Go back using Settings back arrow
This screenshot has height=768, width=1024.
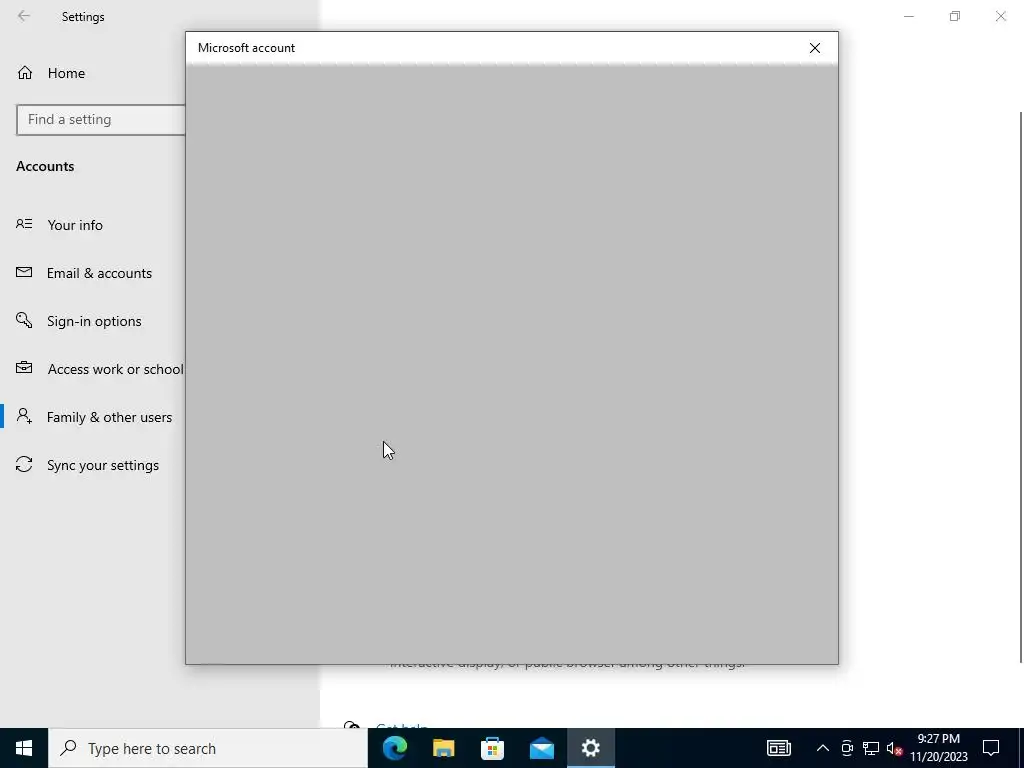[24, 16]
